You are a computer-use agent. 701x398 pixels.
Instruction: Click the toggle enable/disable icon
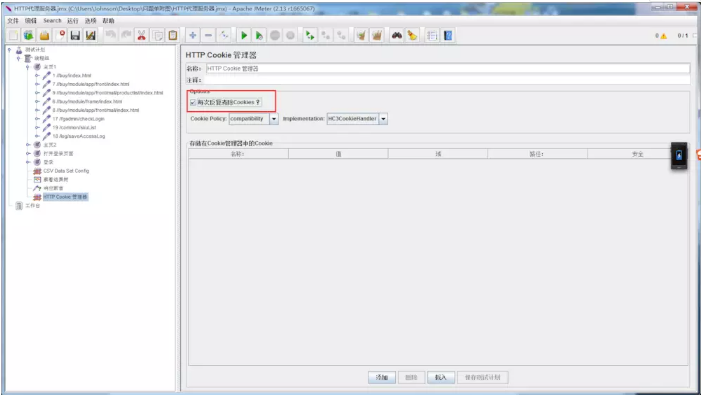[224, 35]
